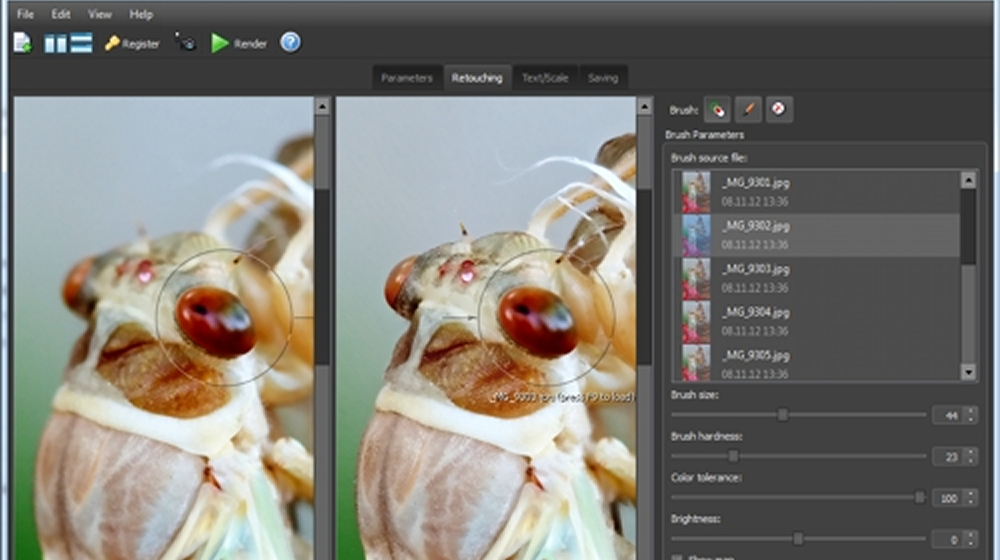1000x560 pixels.
Task: Start rendering with the green Render button
Action: 239,43
